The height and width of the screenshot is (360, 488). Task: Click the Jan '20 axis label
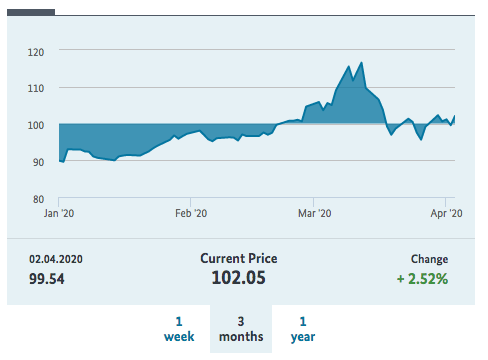click(x=59, y=213)
